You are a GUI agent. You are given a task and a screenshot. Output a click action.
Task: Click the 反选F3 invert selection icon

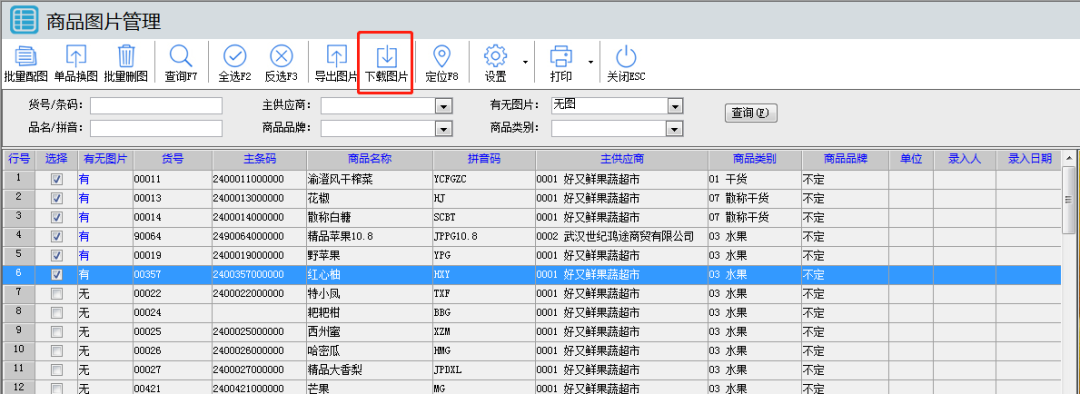[281, 56]
